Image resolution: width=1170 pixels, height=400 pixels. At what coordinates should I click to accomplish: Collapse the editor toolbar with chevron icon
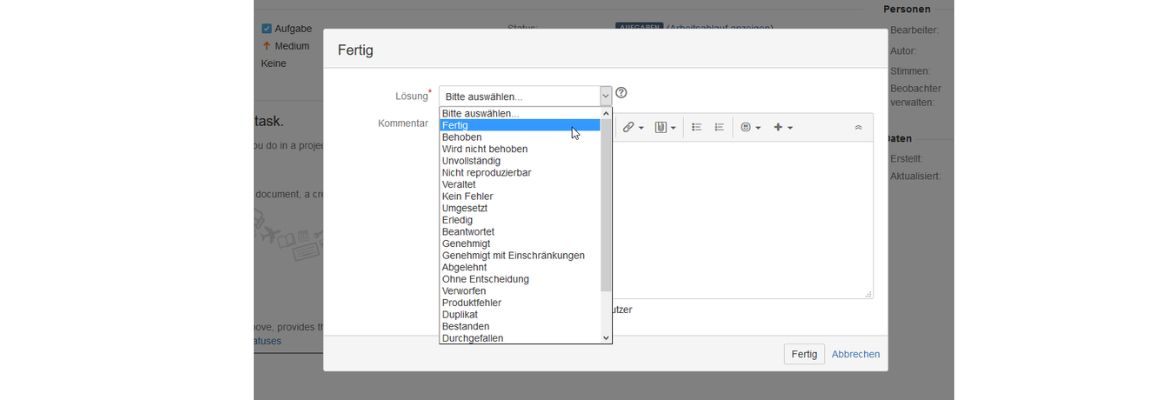[857, 127]
